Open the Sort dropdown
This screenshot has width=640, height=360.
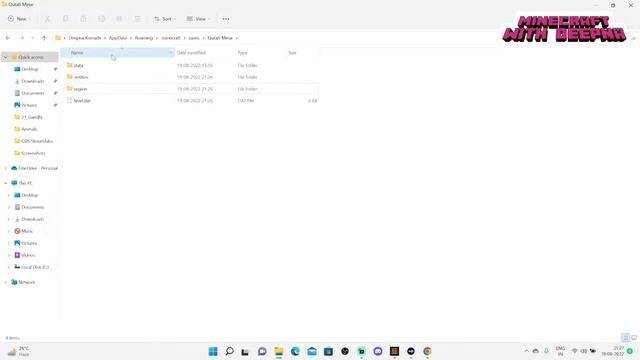(164, 19)
